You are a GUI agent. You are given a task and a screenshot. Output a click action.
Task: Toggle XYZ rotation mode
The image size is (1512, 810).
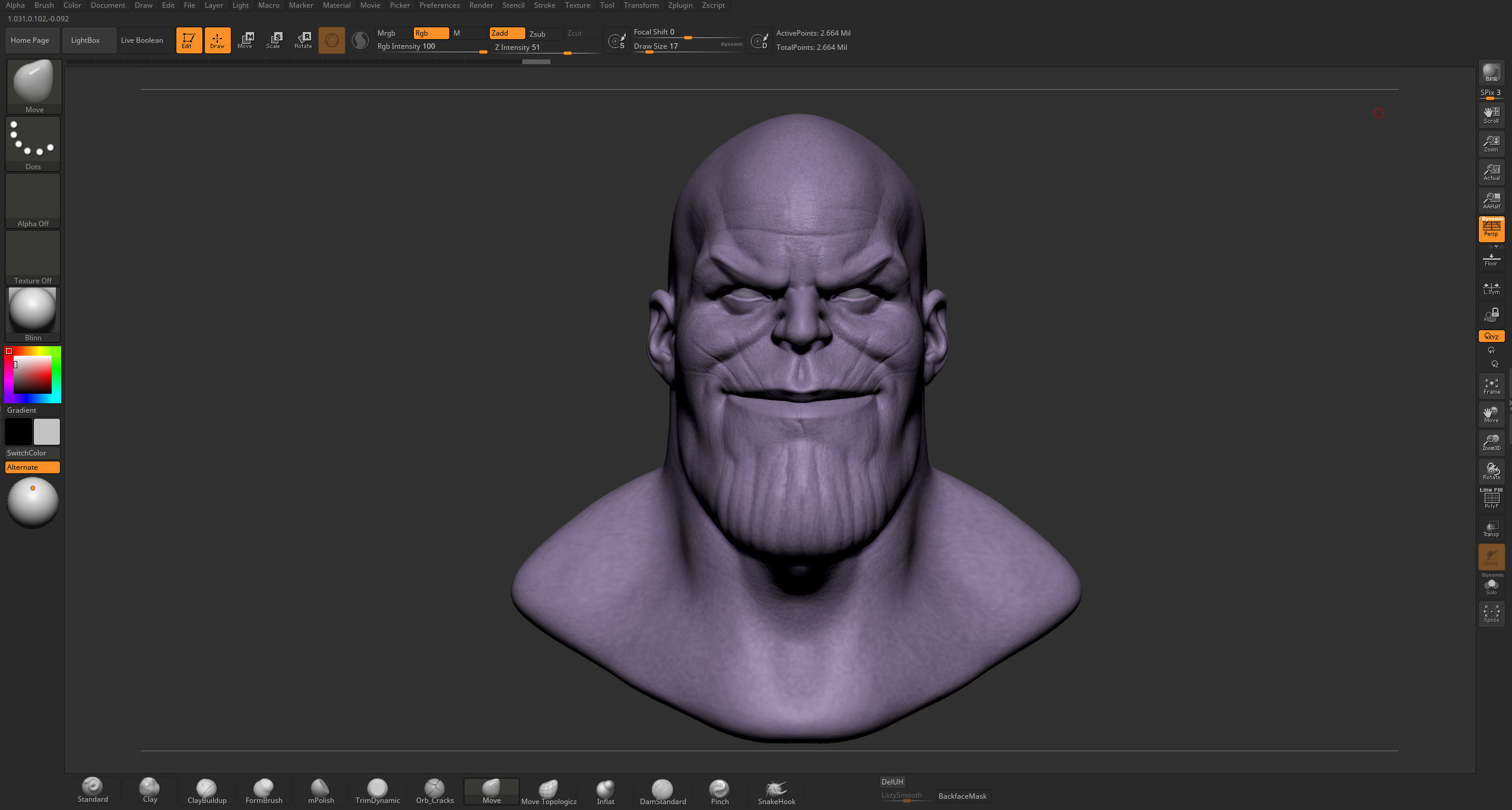click(x=1491, y=336)
